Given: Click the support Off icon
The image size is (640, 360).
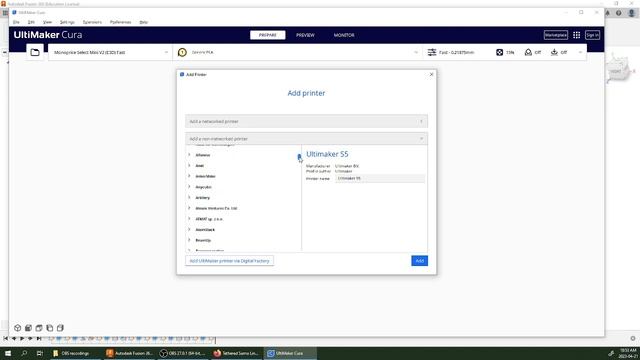Looking at the screenshot, I should (528, 52).
